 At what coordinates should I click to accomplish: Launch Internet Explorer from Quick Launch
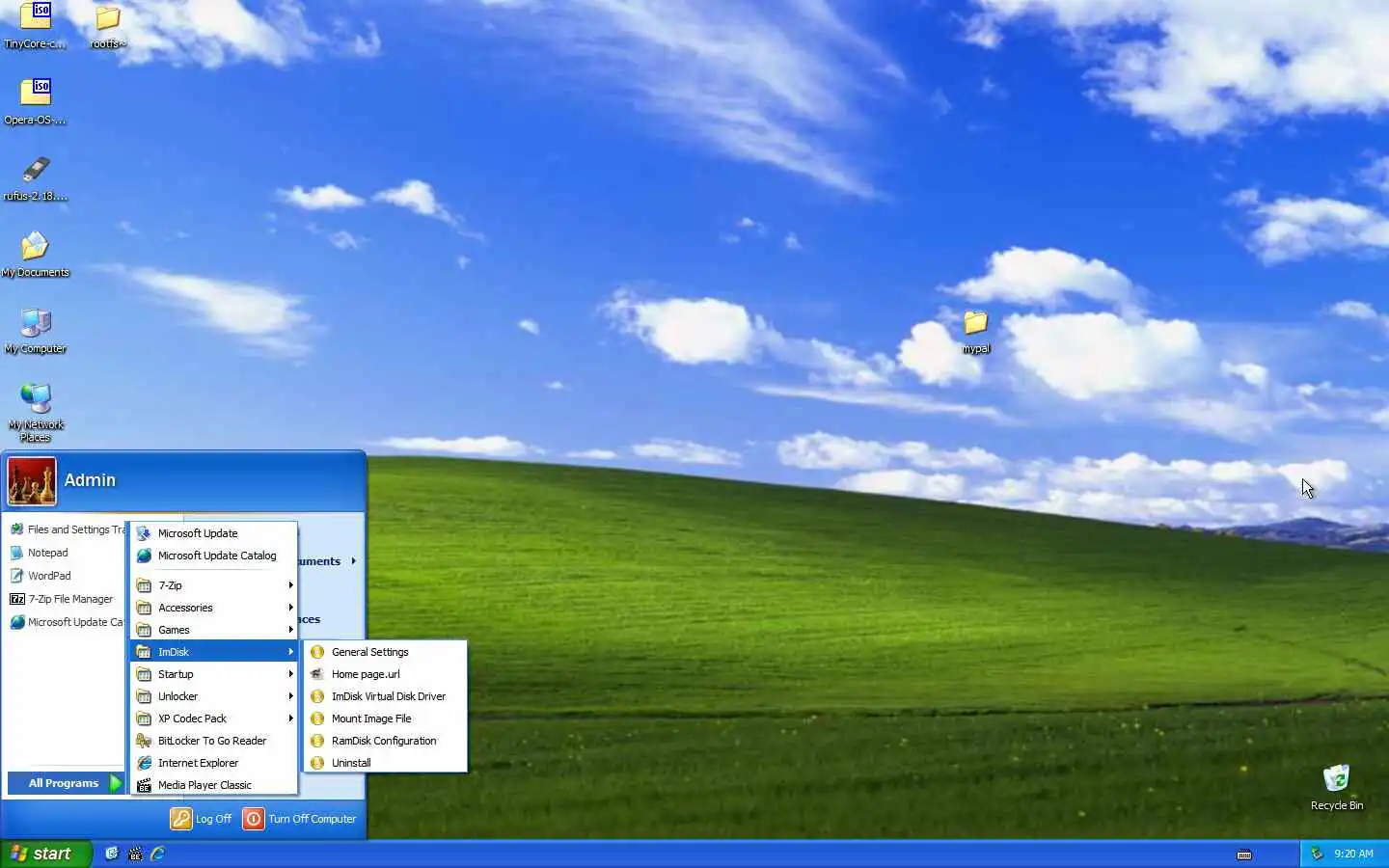point(157,854)
